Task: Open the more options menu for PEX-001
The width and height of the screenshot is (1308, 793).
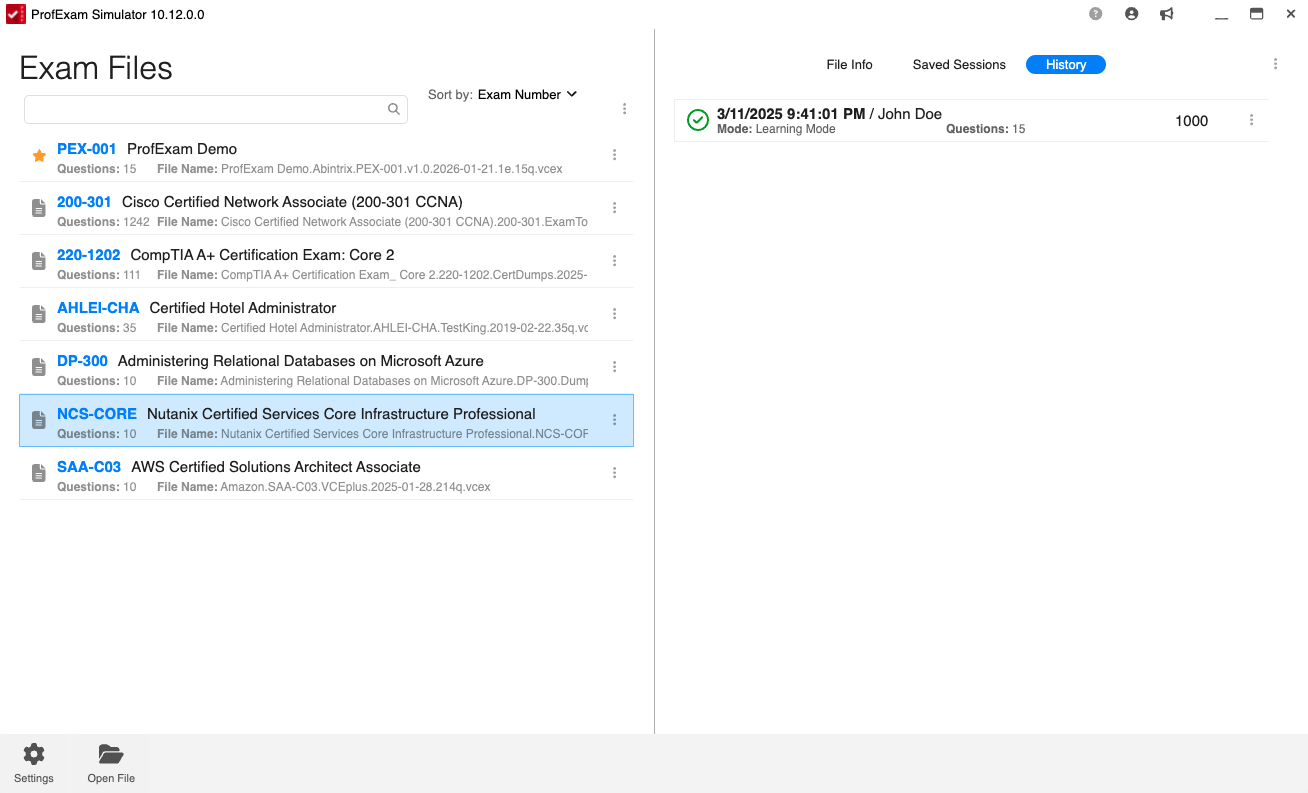Action: tap(614, 155)
